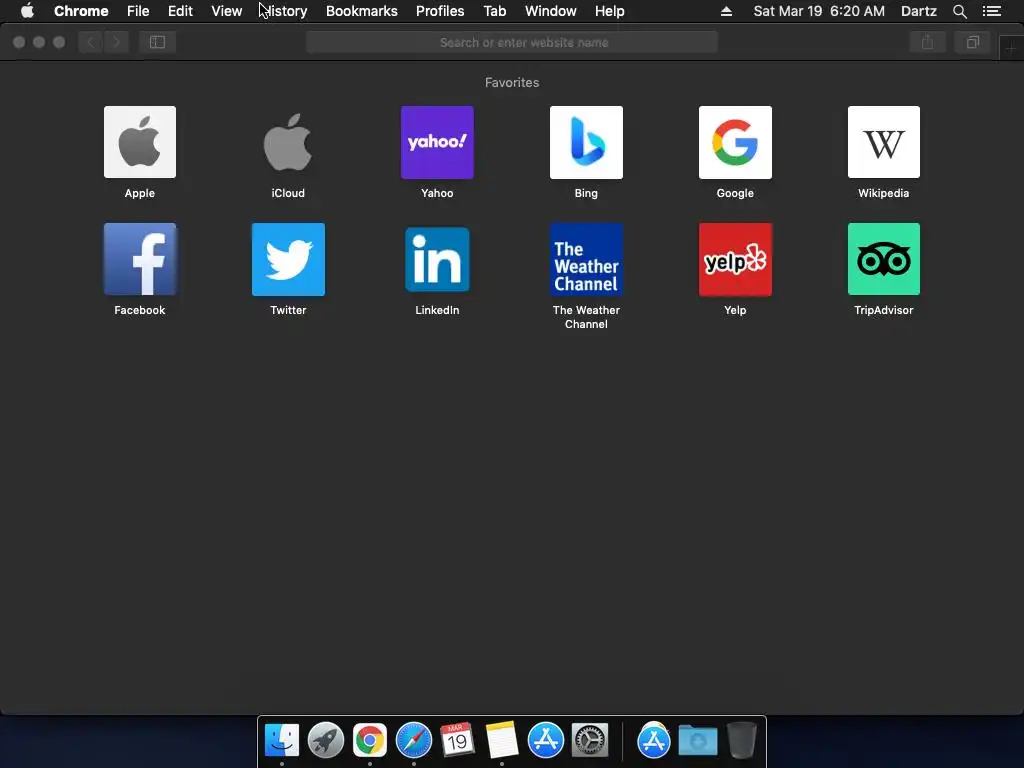Open the Bing favorite tile
1024x768 pixels.
coord(586,142)
